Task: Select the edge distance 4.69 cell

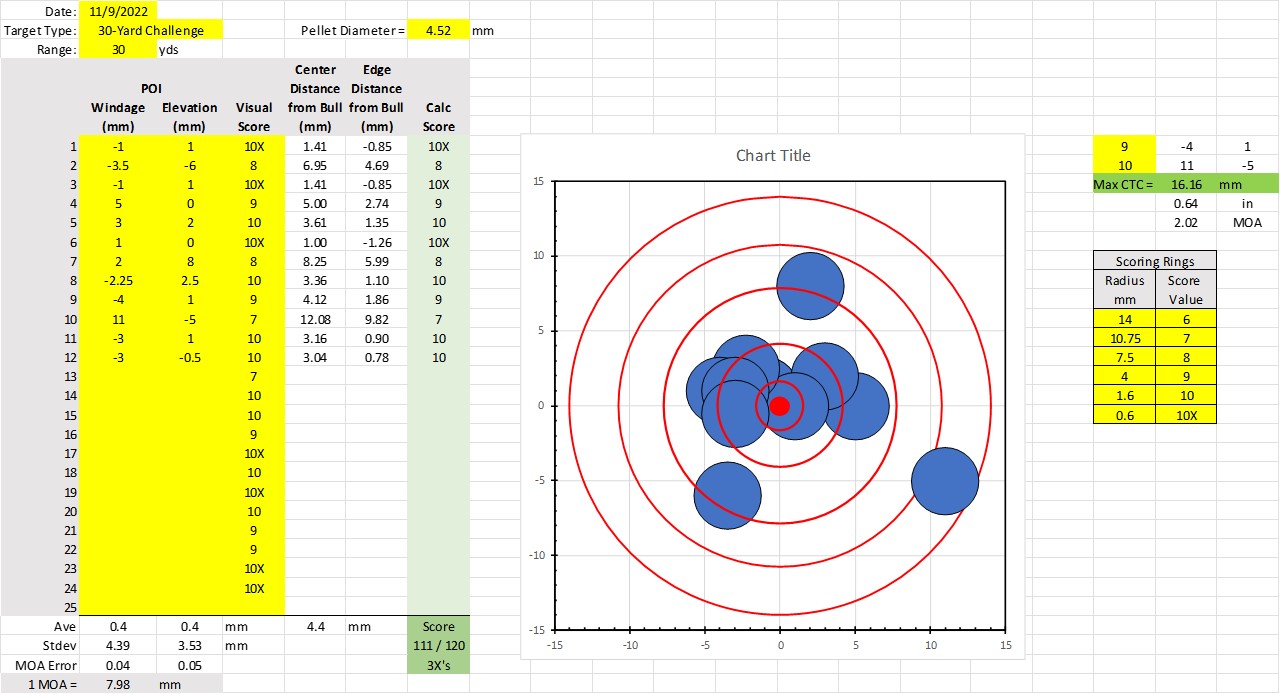Action: coord(377,165)
